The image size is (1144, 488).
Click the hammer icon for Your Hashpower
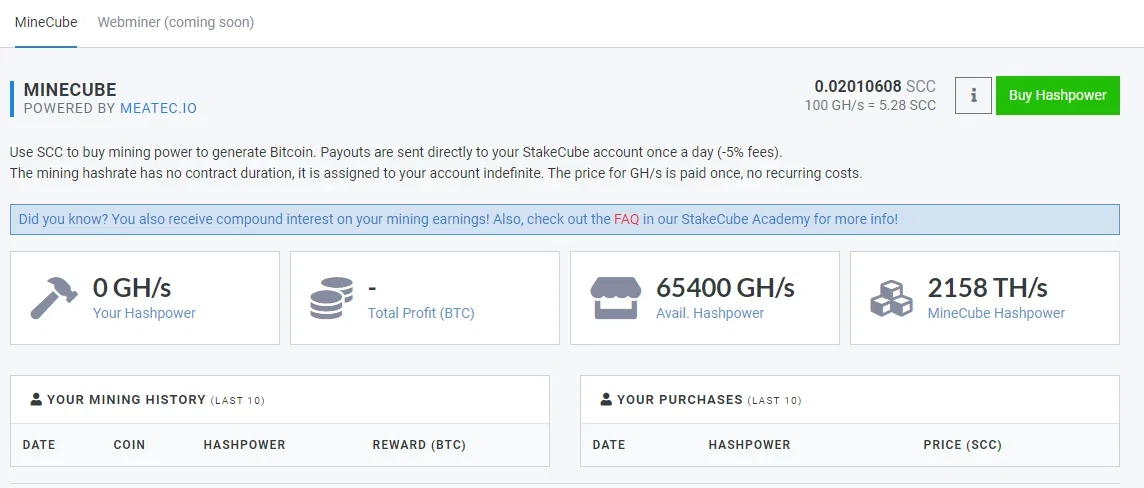point(54,298)
